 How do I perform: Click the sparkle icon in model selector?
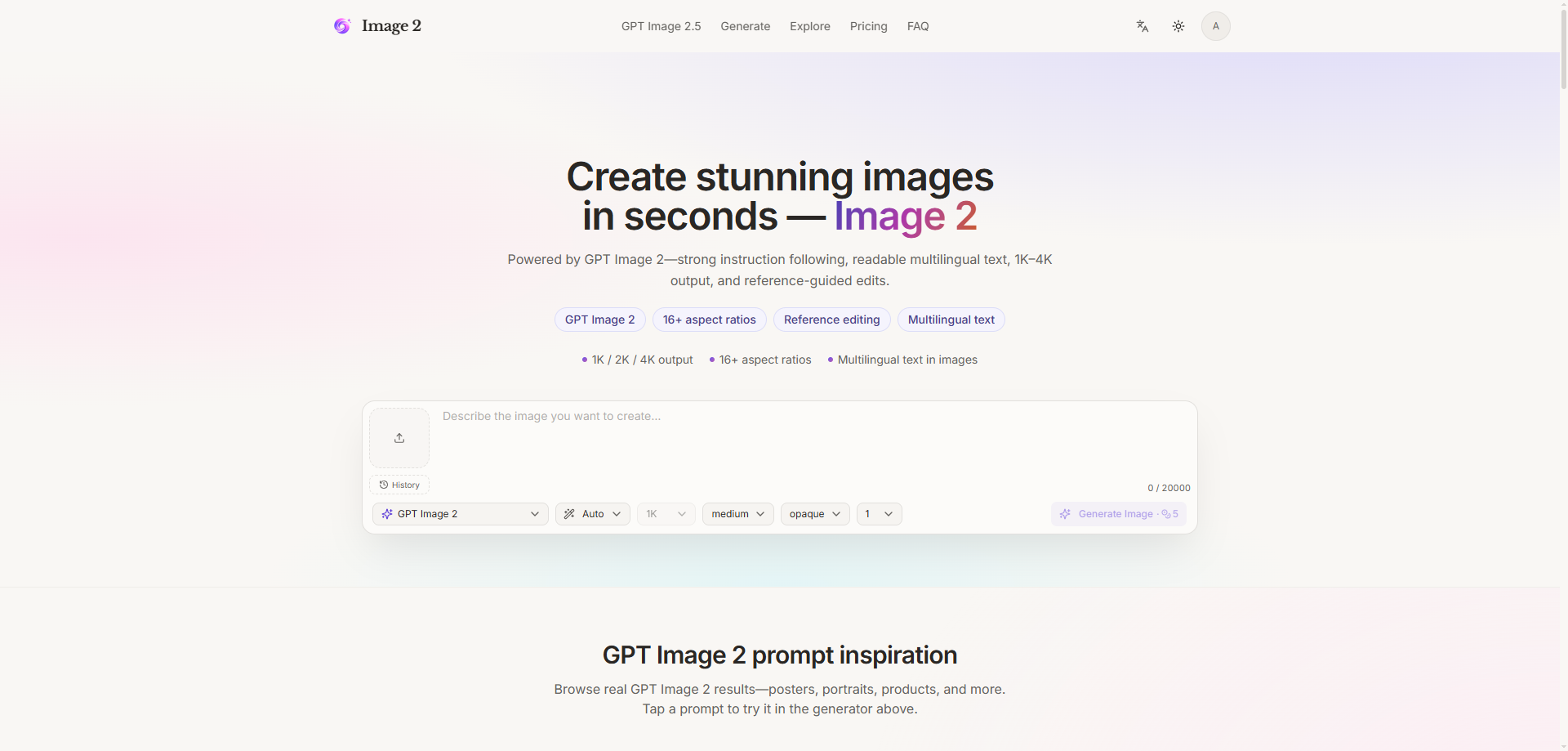[387, 514]
